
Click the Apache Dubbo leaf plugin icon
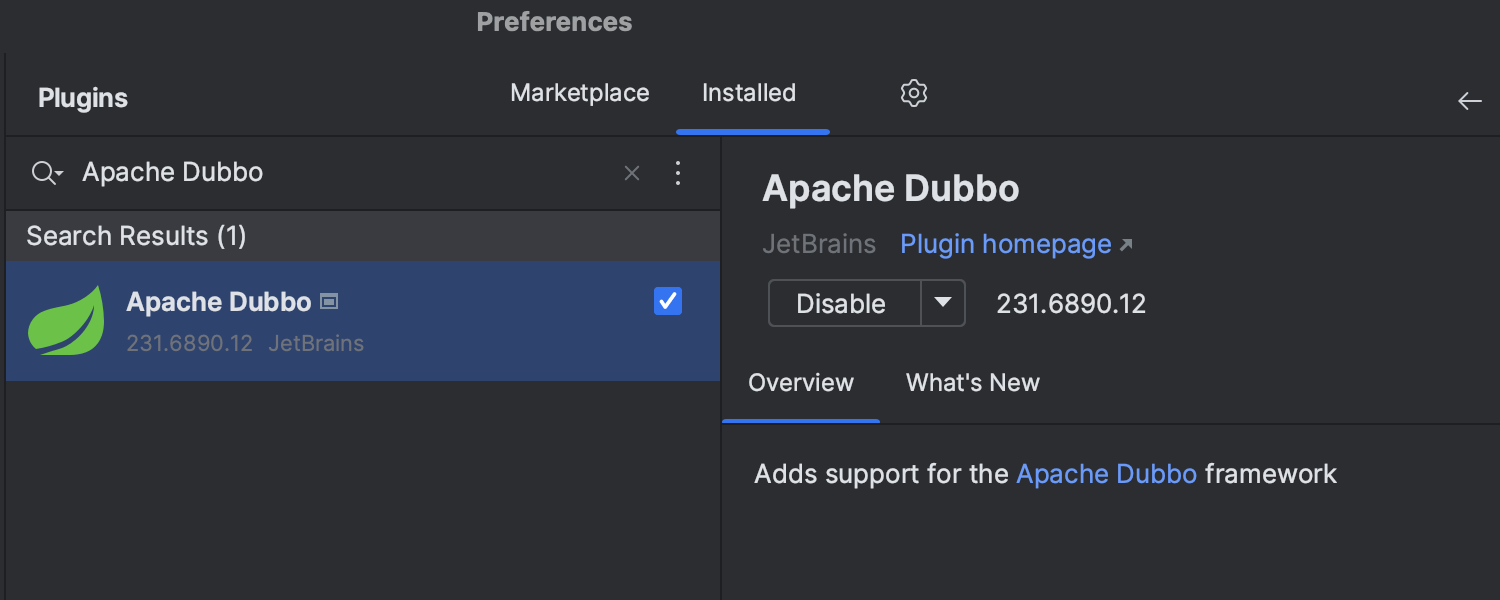click(x=66, y=320)
